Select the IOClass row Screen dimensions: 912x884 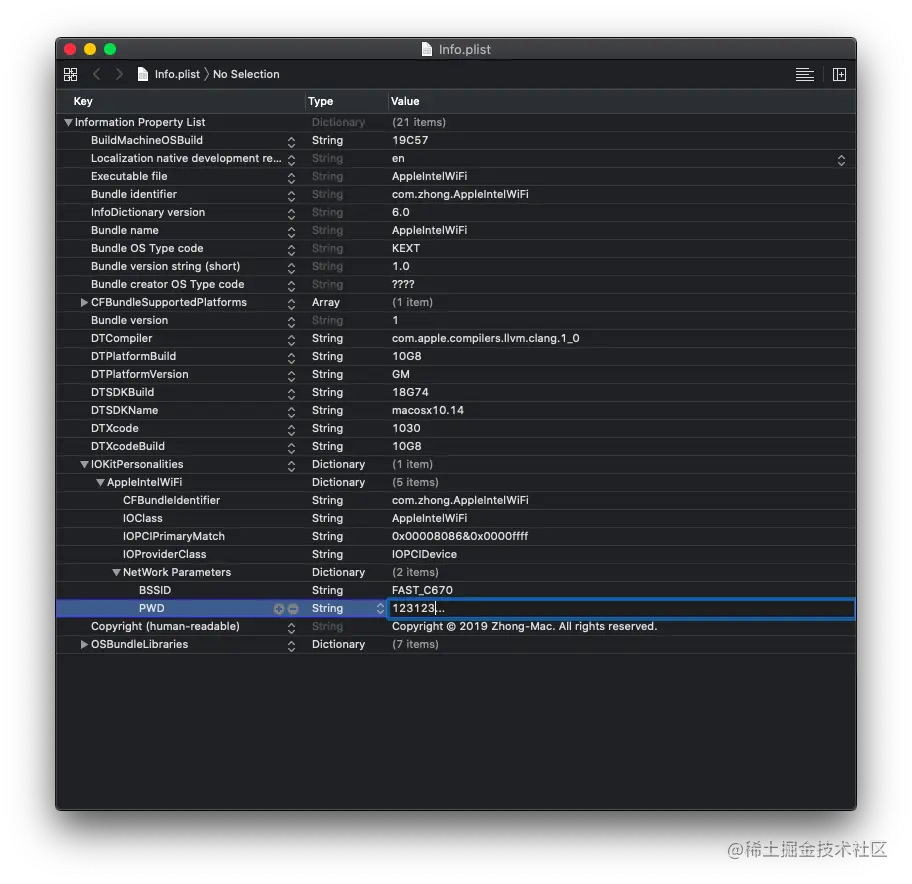coord(455,518)
